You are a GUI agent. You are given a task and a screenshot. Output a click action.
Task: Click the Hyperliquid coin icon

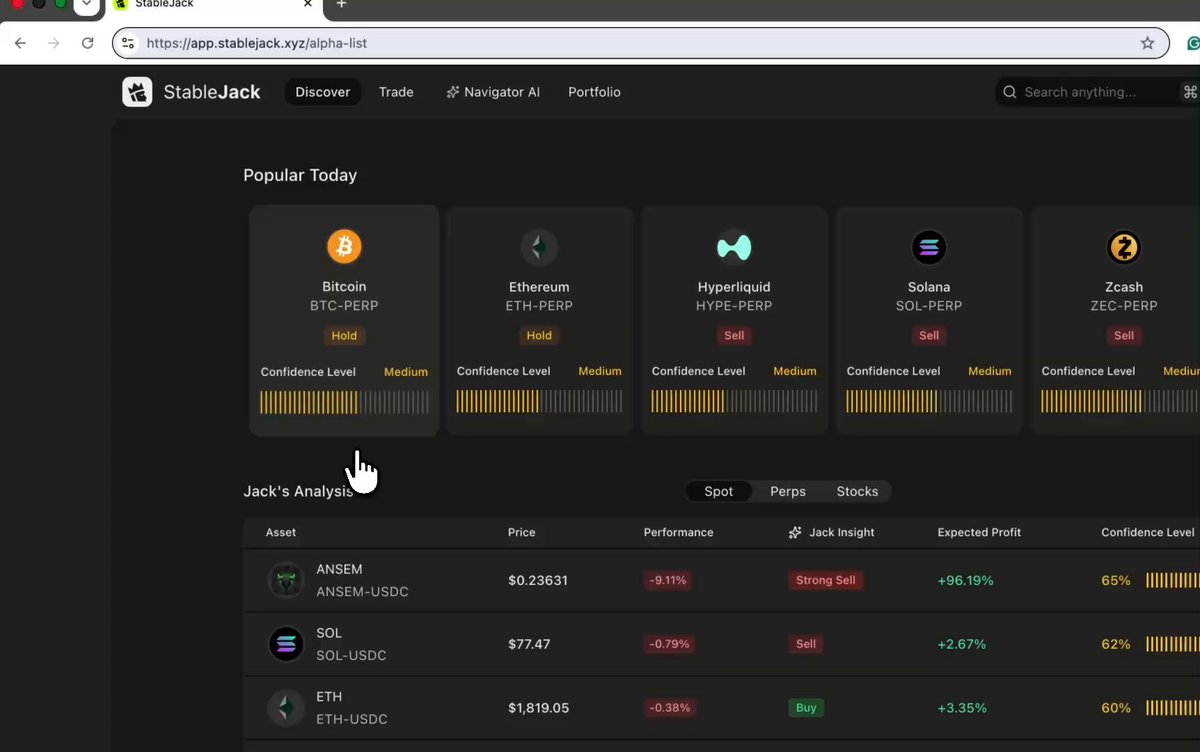tap(734, 247)
